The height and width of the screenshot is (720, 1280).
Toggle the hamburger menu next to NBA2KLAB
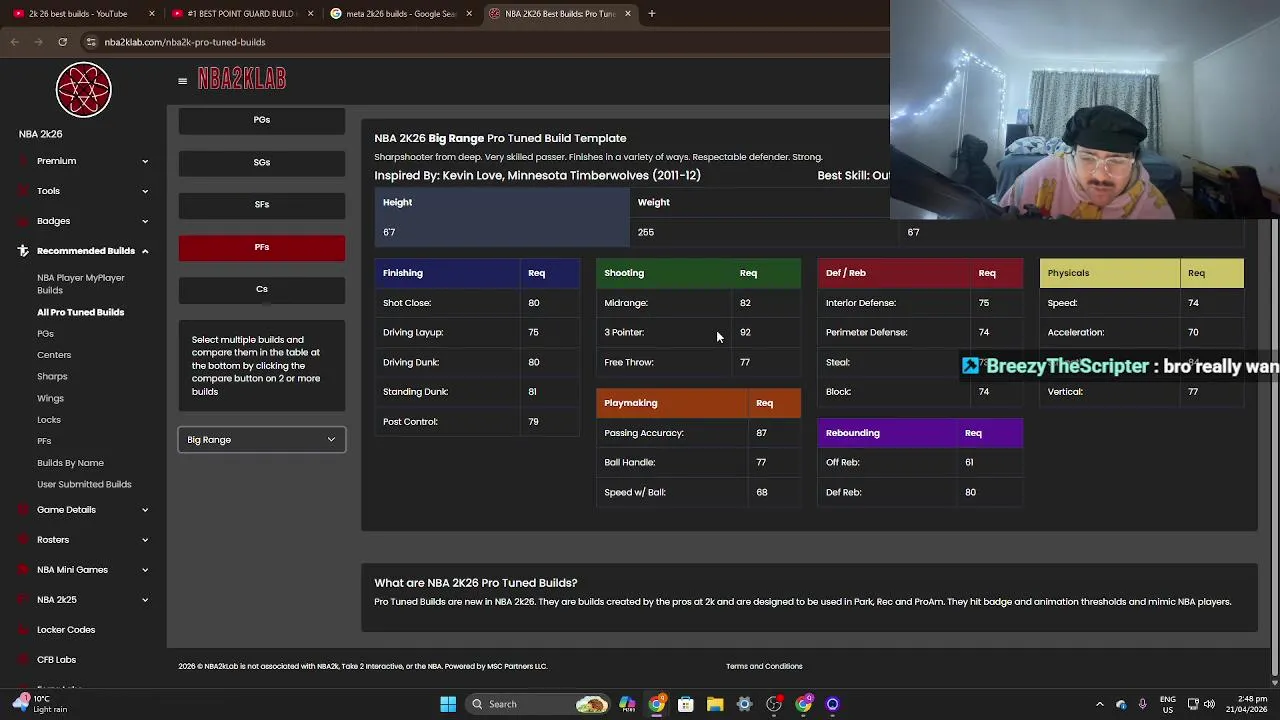182,81
